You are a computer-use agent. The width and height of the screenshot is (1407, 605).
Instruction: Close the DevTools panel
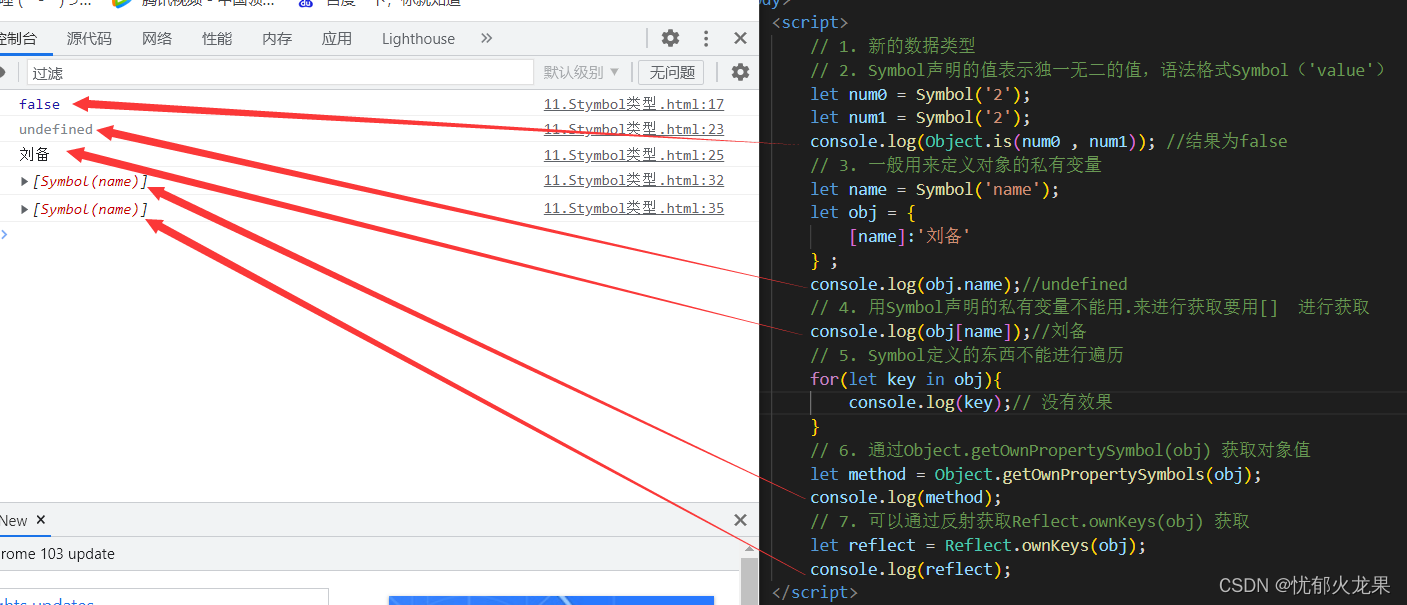tap(740, 38)
